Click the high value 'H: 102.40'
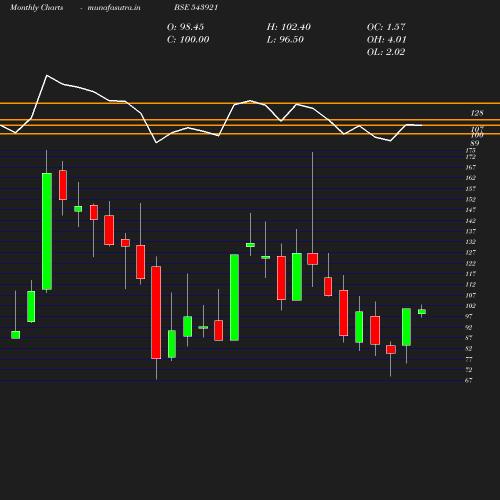Screen dimensions: 500x500 [x=289, y=27]
